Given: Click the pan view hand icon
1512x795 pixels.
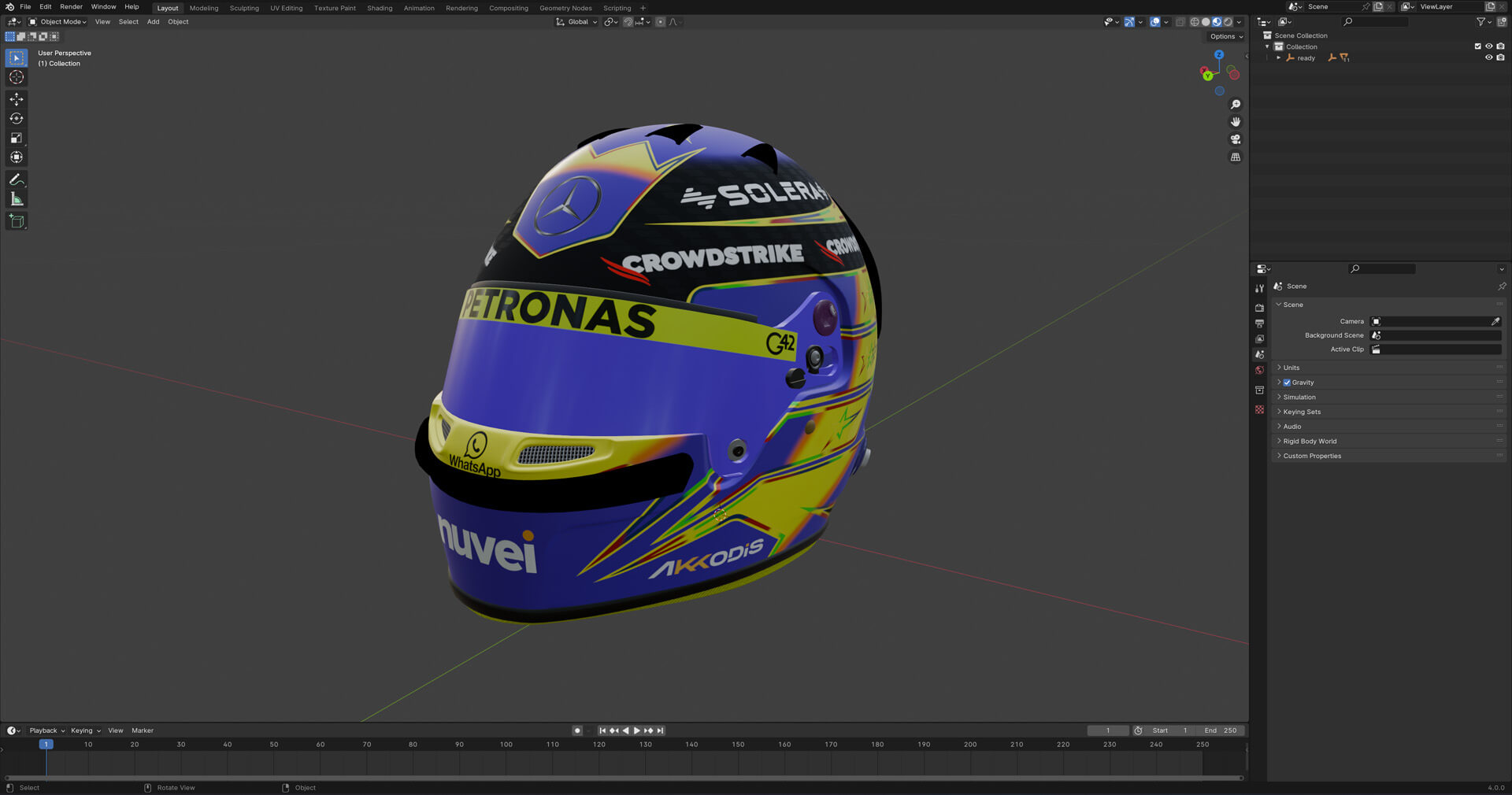Looking at the screenshot, I should [x=1236, y=122].
